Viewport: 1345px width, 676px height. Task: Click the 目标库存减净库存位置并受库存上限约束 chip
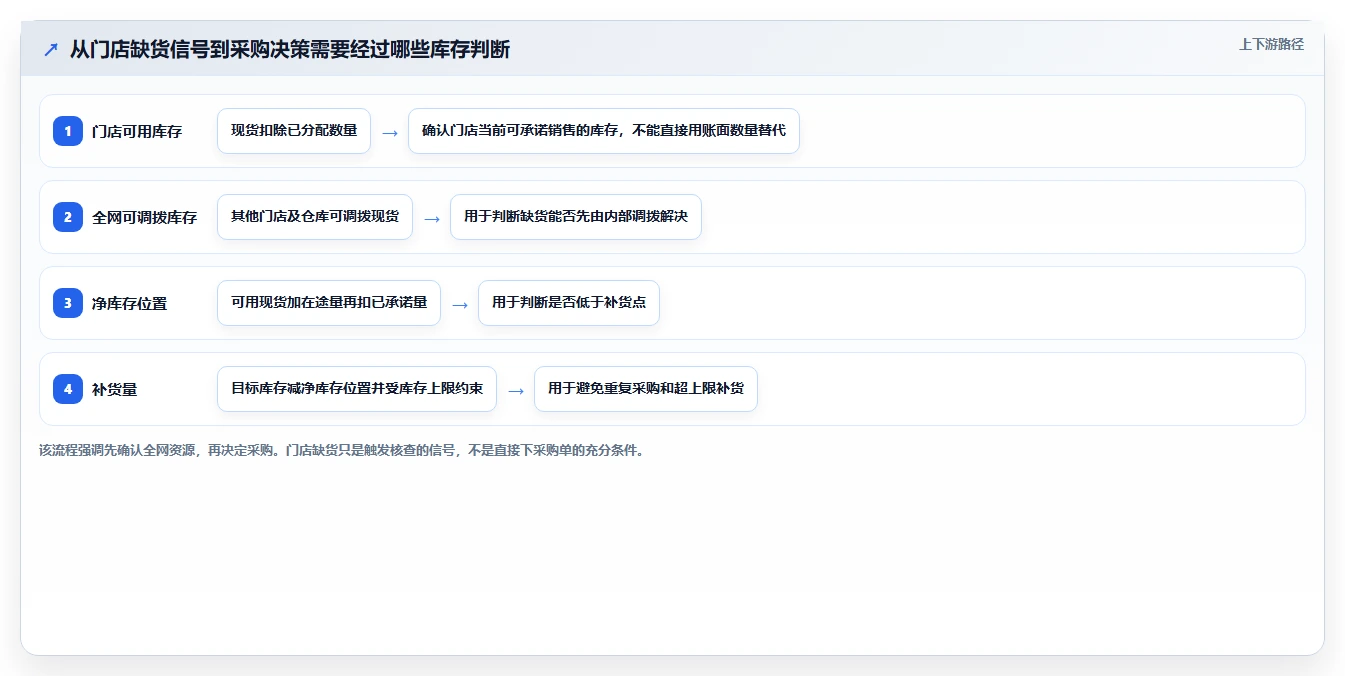(357, 389)
